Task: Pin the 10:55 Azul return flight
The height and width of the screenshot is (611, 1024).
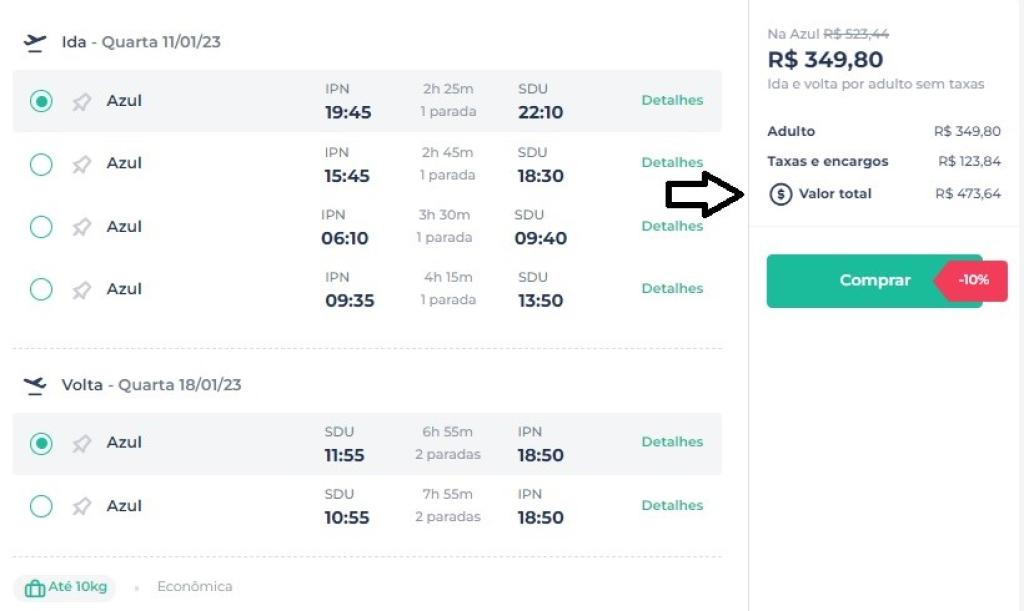Action: [x=82, y=506]
